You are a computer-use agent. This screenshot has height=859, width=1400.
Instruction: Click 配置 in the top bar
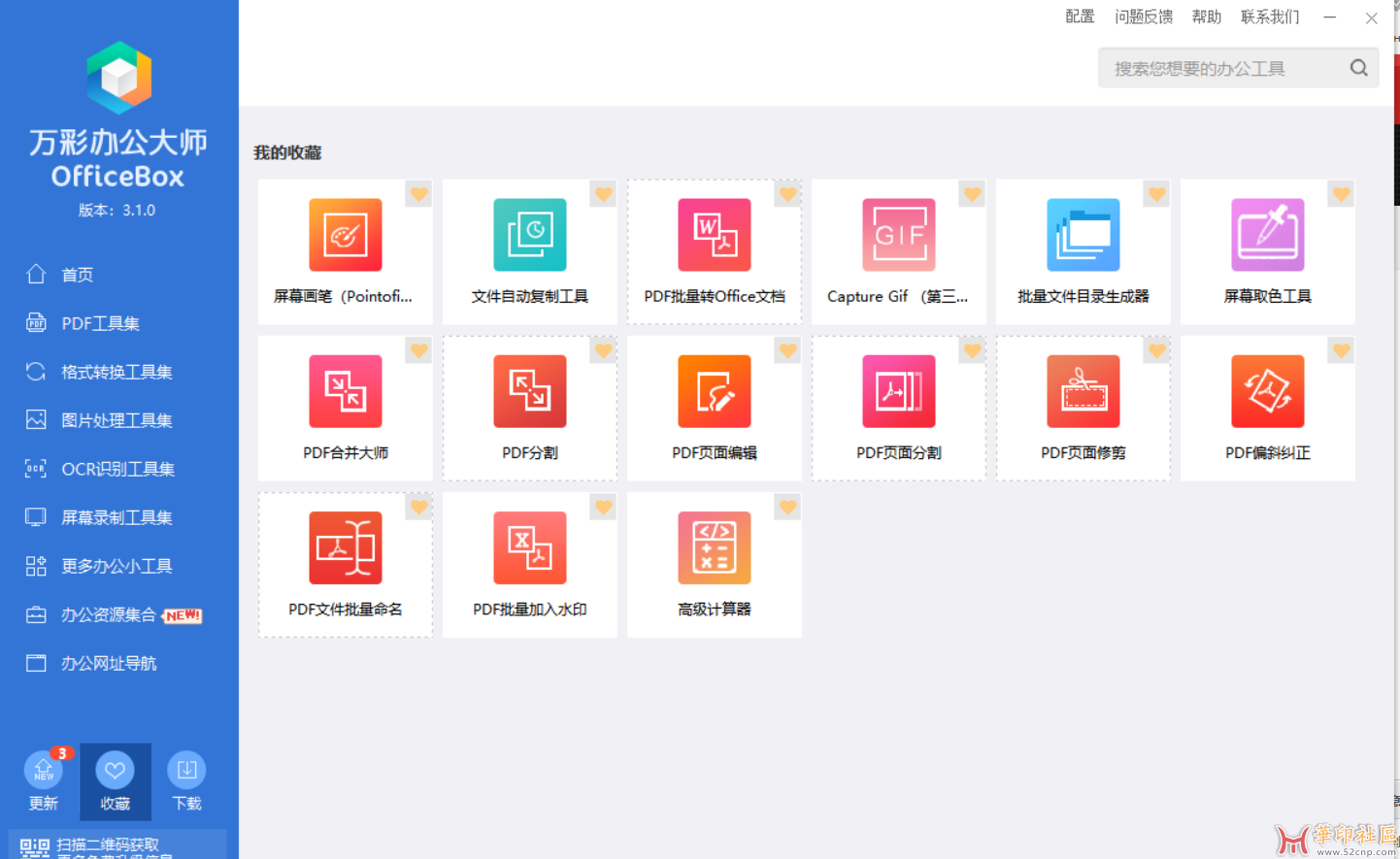pos(1080,17)
